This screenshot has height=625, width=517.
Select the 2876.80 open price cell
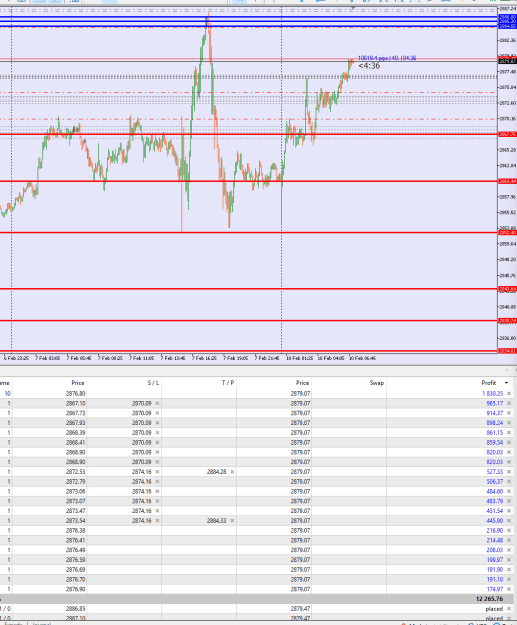coord(75,393)
